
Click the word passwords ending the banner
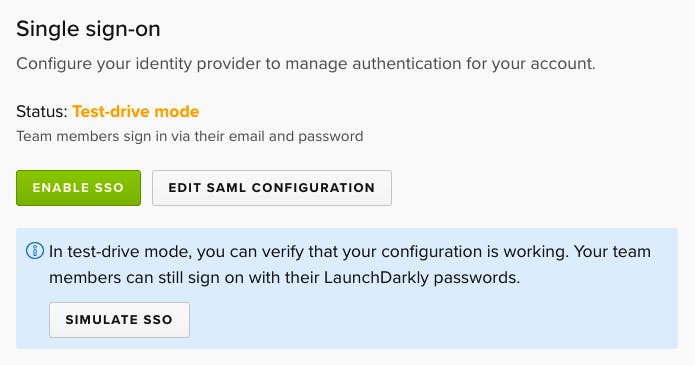pos(476,278)
